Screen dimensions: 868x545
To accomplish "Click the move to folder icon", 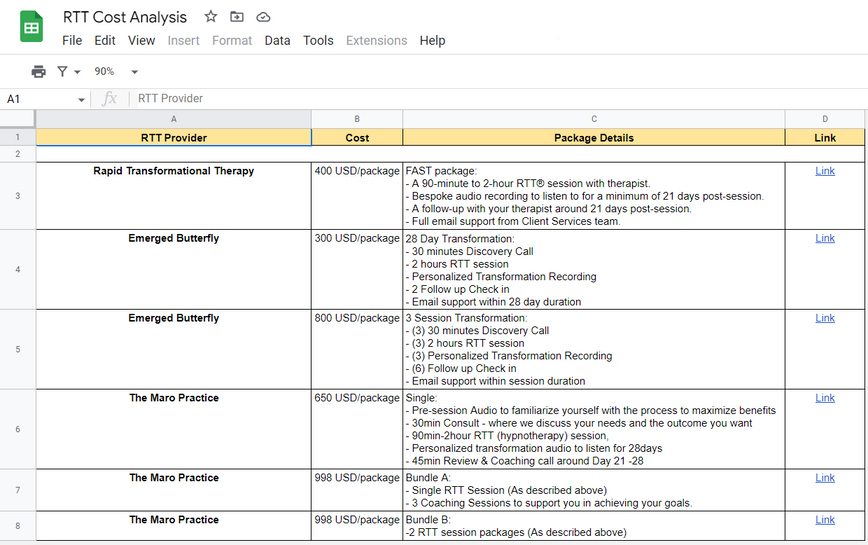I will (237, 17).
